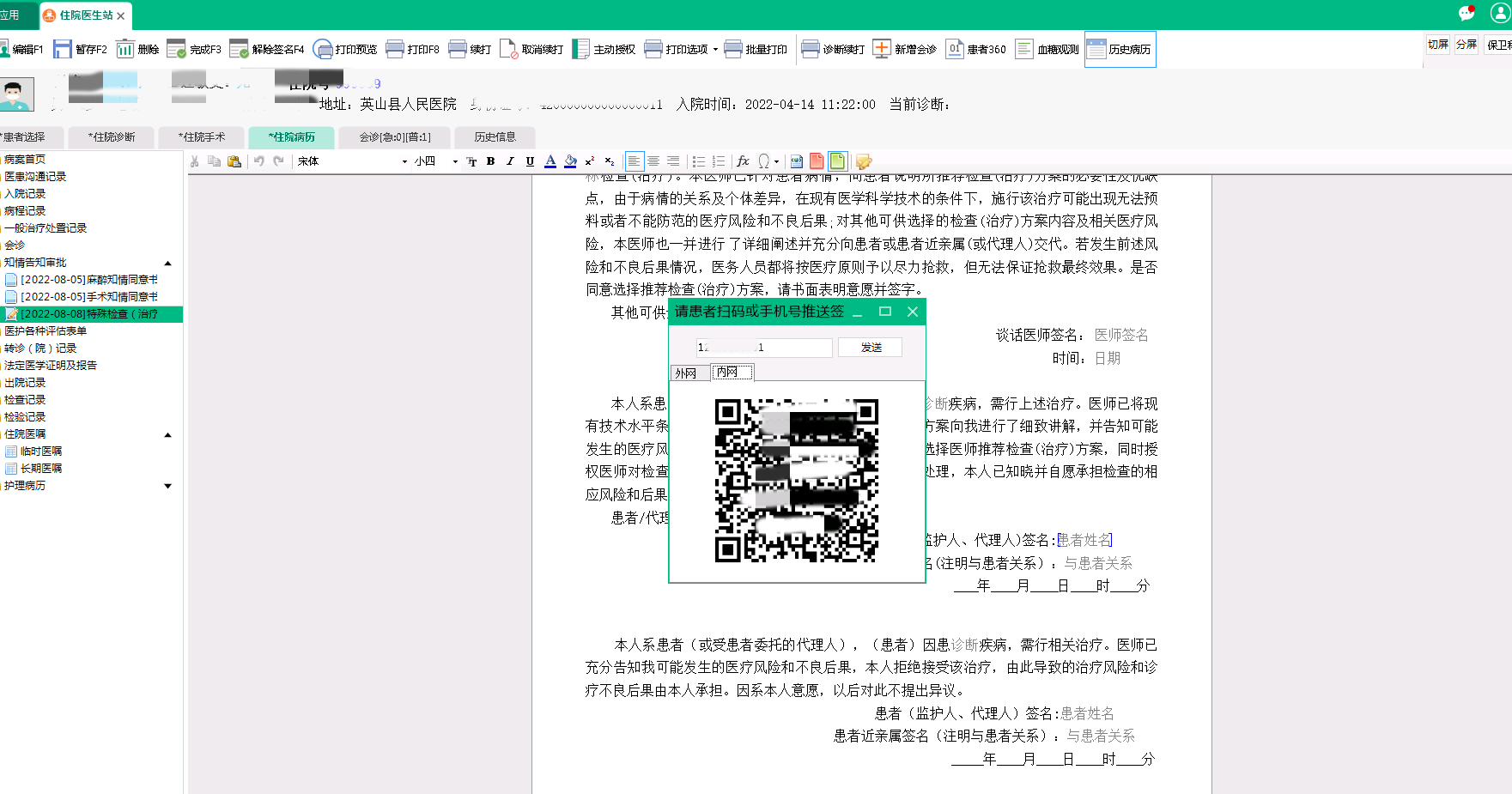Click the red document icon in editor toolbar

817,161
